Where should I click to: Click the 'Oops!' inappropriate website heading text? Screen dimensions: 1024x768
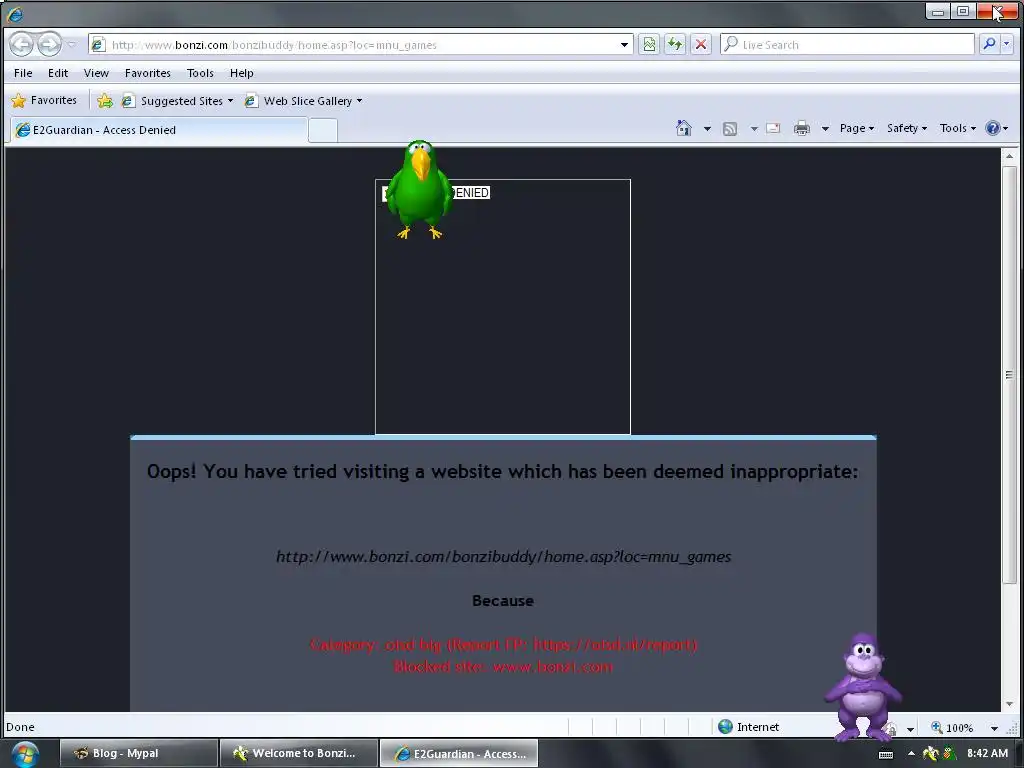pos(502,472)
